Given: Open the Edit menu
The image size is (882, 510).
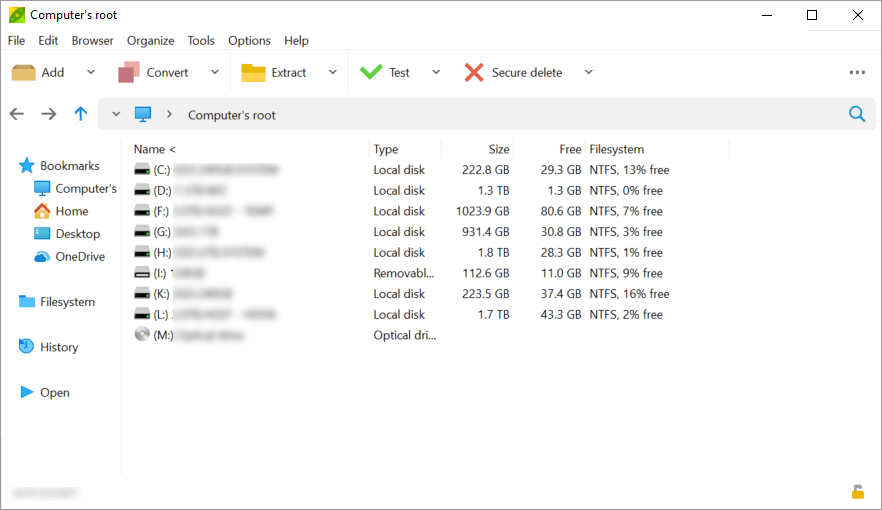Looking at the screenshot, I should [x=48, y=40].
